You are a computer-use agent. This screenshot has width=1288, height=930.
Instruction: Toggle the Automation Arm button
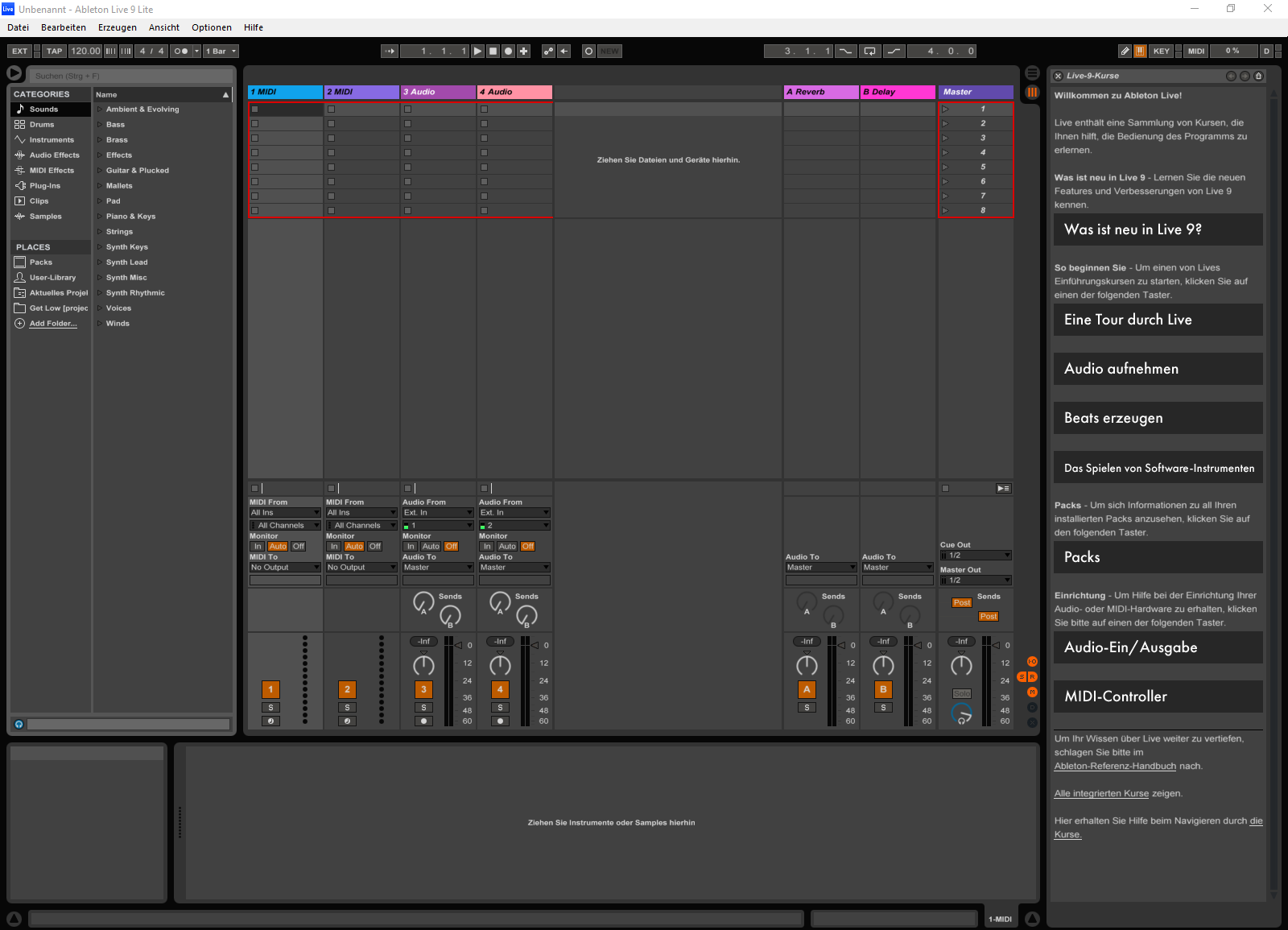coord(548,51)
